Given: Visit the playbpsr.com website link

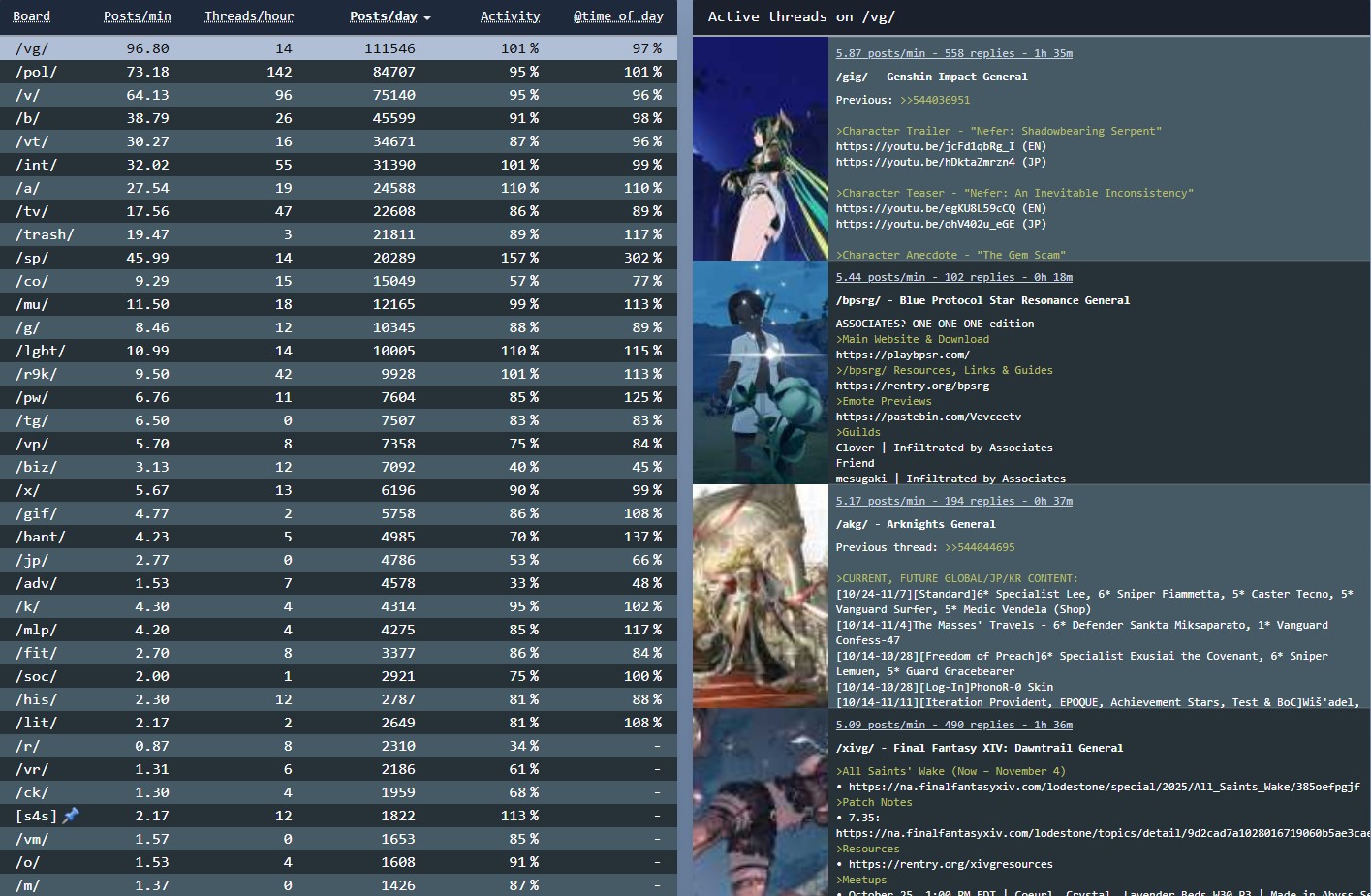Looking at the screenshot, I should point(903,355).
